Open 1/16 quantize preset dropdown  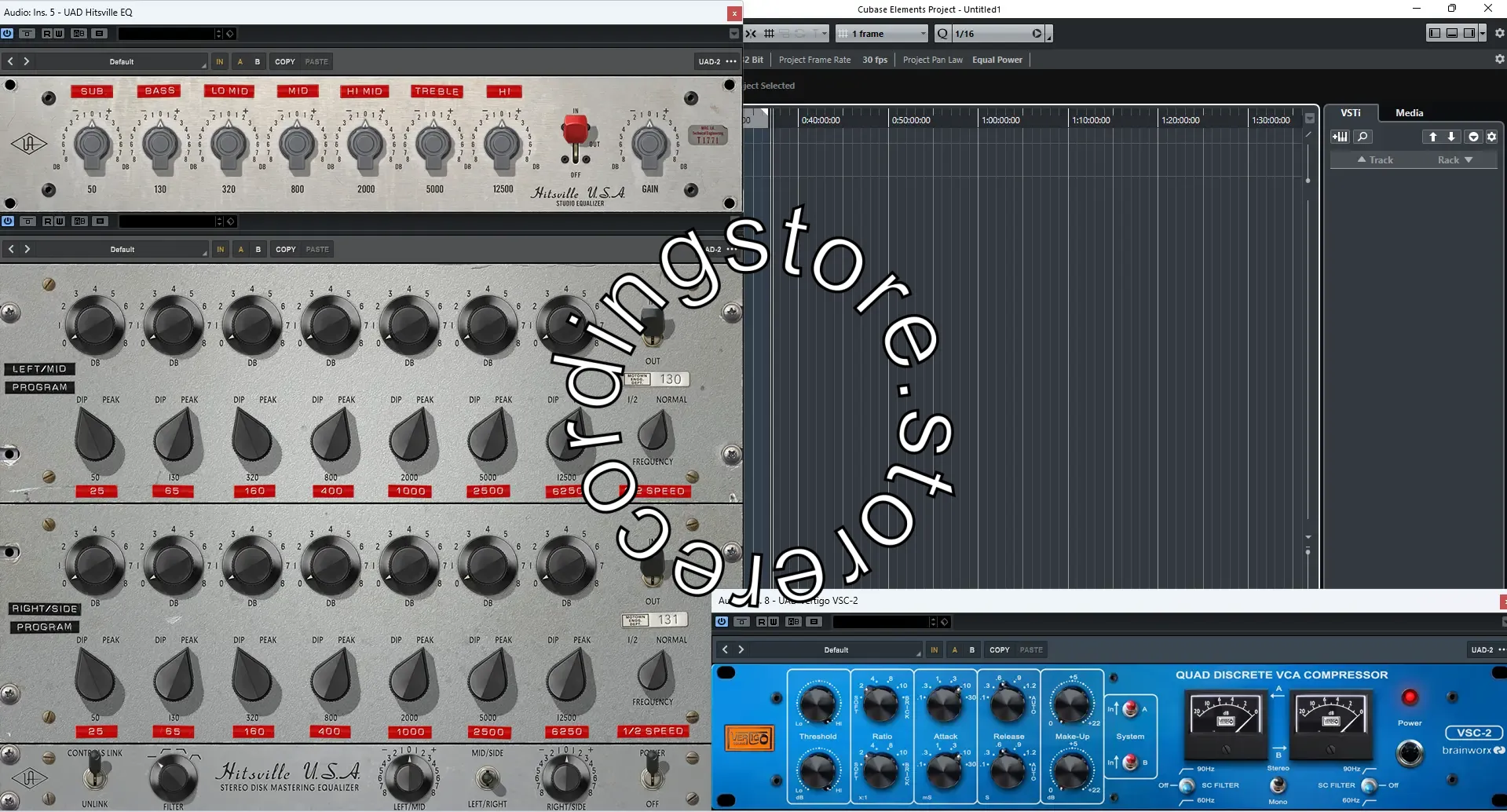tap(992, 33)
